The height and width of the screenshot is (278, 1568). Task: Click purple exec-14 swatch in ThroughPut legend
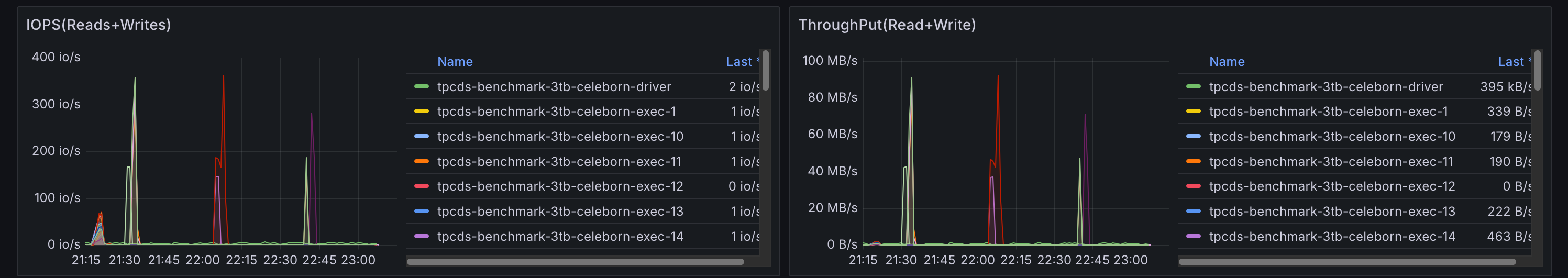tap(1193, 237)
